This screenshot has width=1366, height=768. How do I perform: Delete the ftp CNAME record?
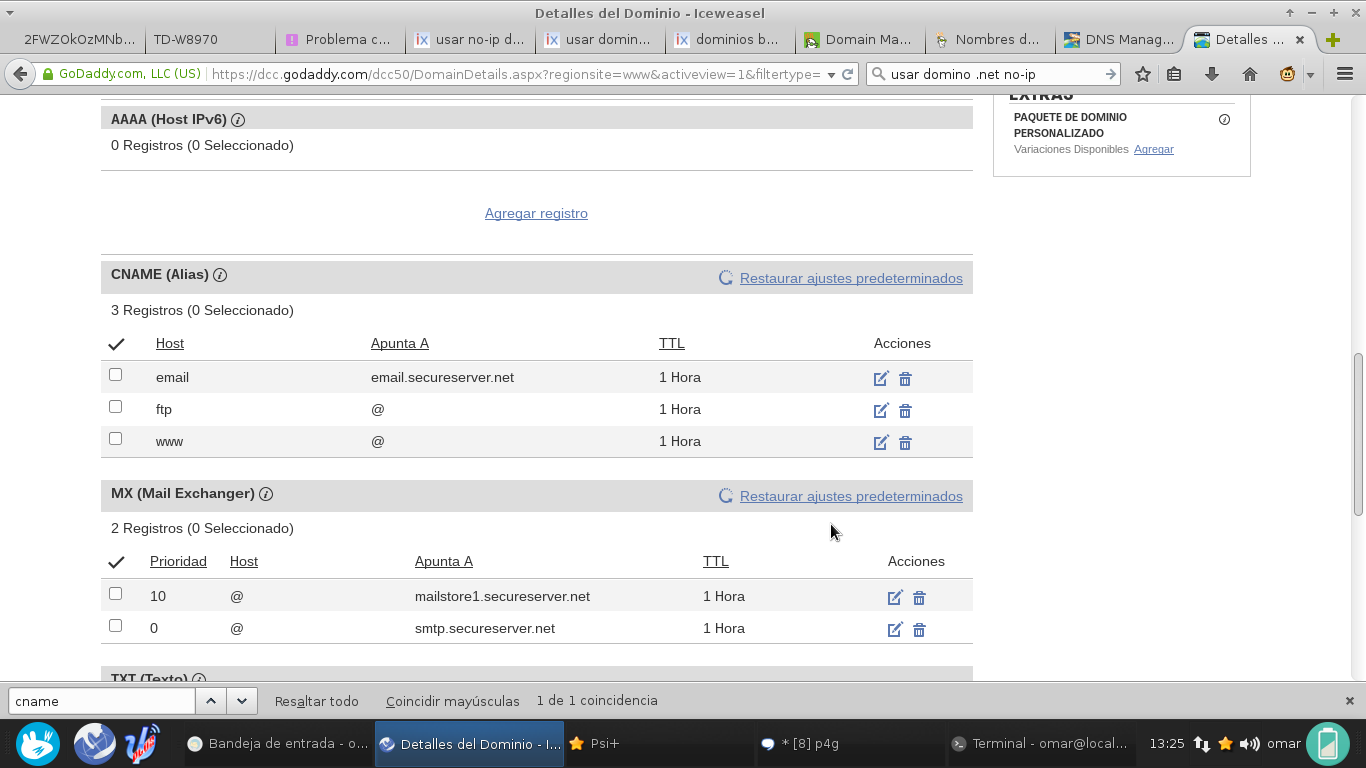coord(905,410)
